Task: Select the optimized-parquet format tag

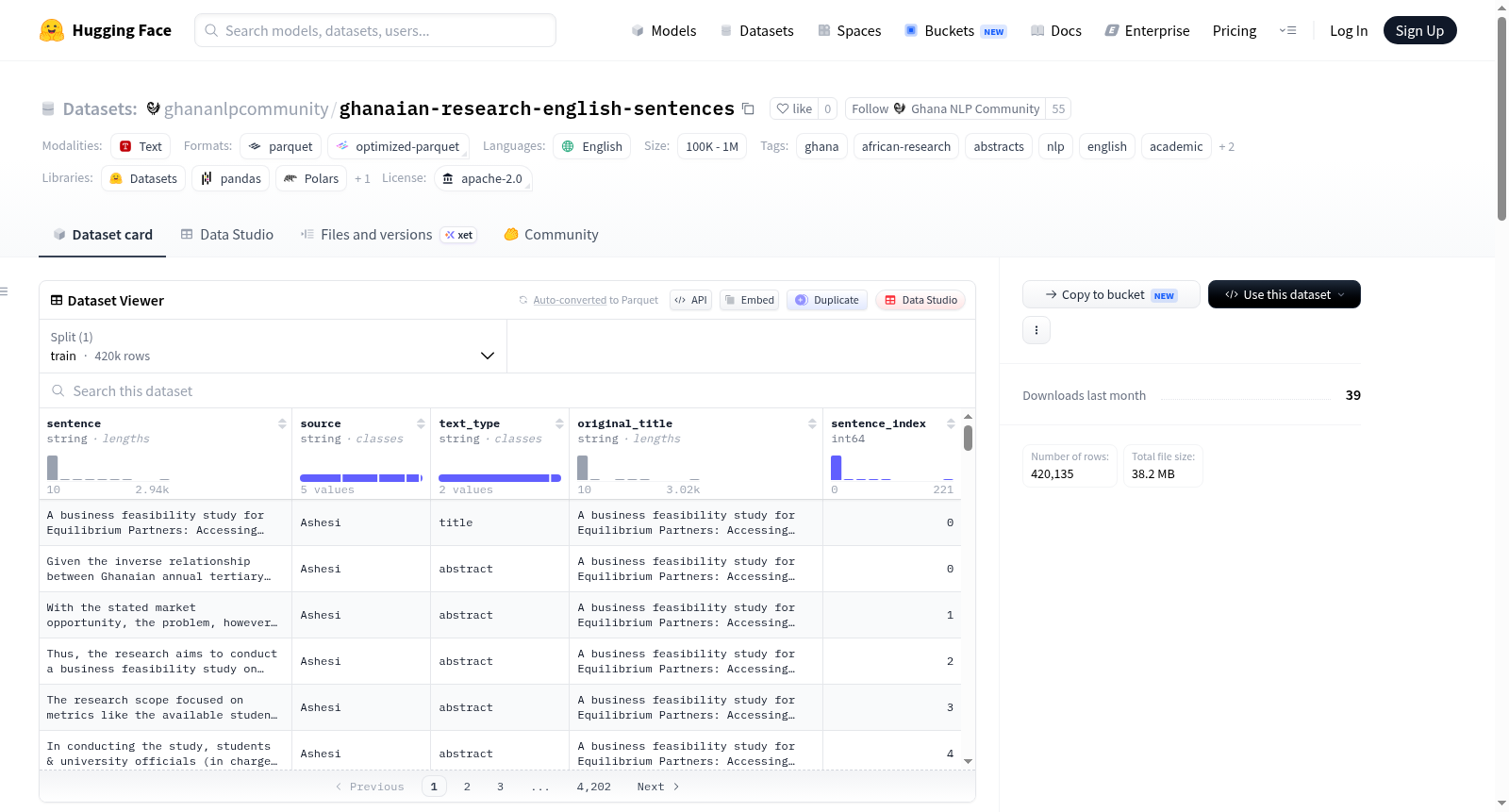Action: [398, 146]
